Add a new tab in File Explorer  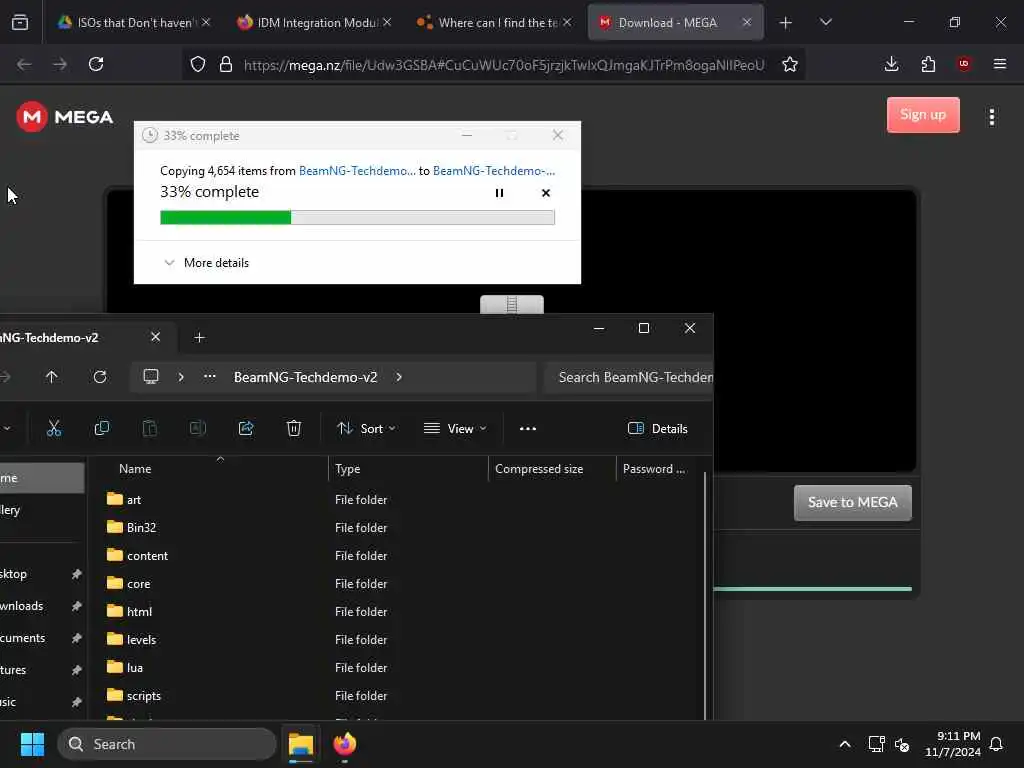point(199,337)
